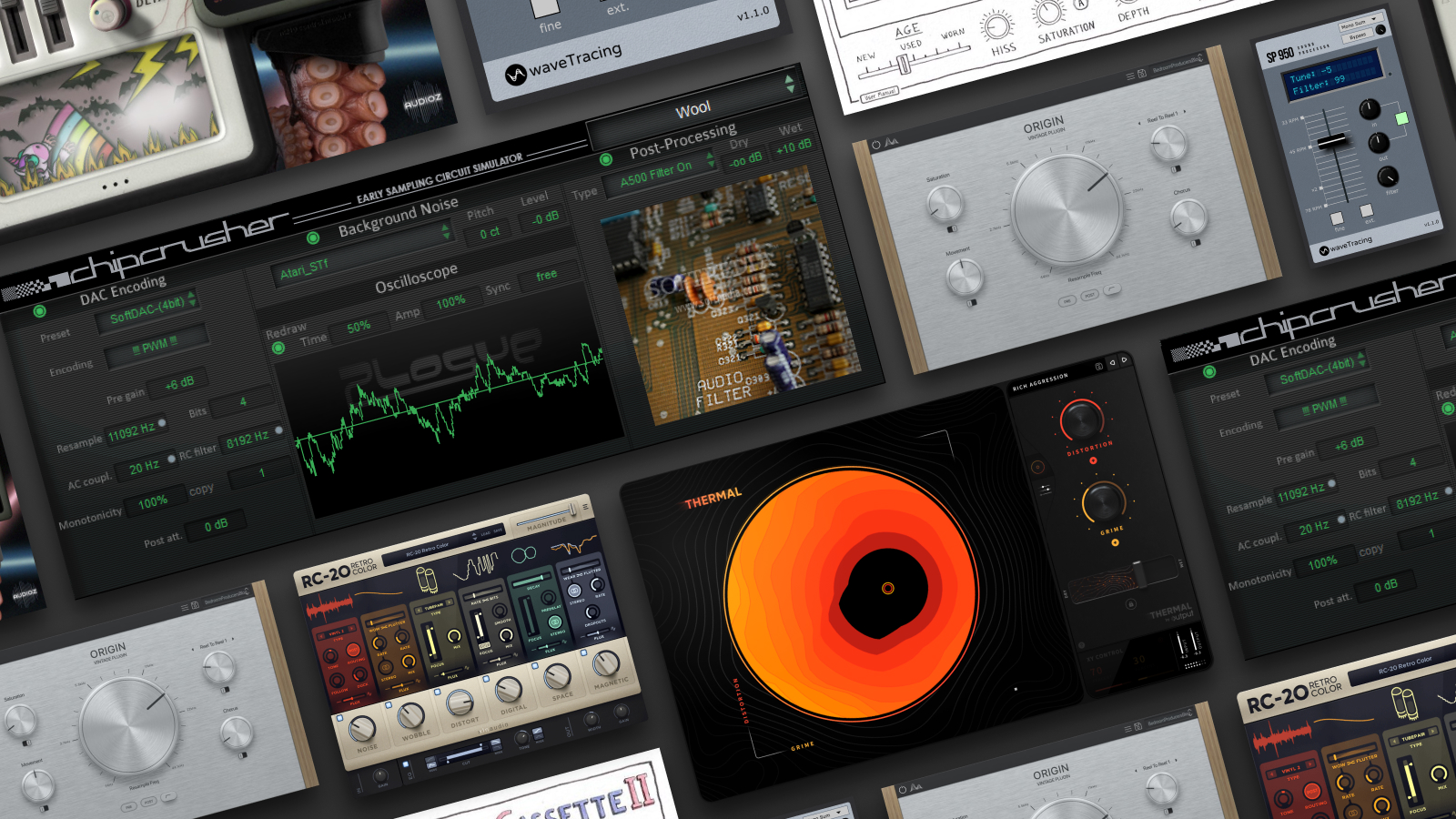1456x819 pixels.
Task: Click the lock icon under Thermal's mix slider
Action: point(1131,603)
